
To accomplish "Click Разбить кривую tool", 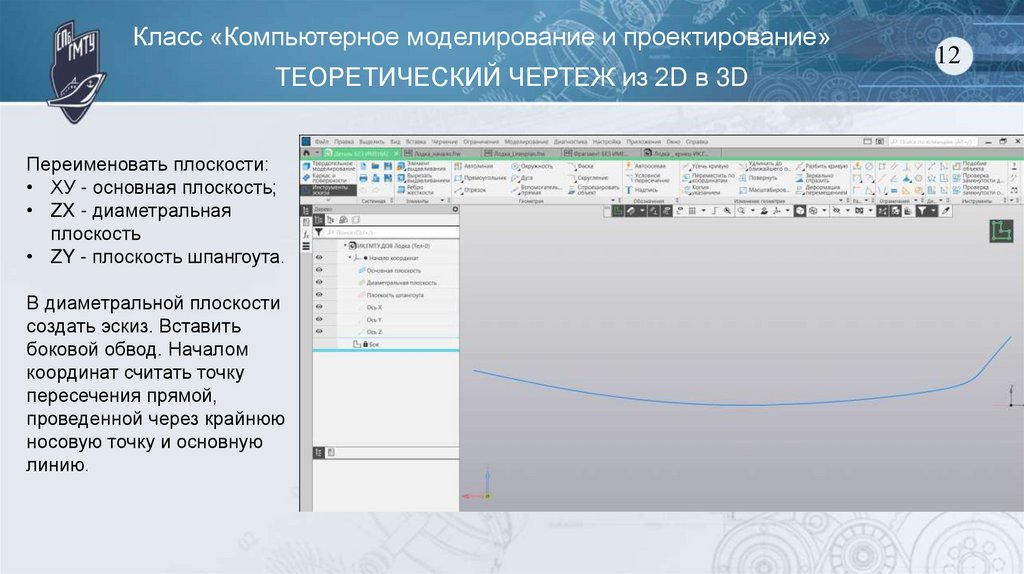I will (821, 166).
